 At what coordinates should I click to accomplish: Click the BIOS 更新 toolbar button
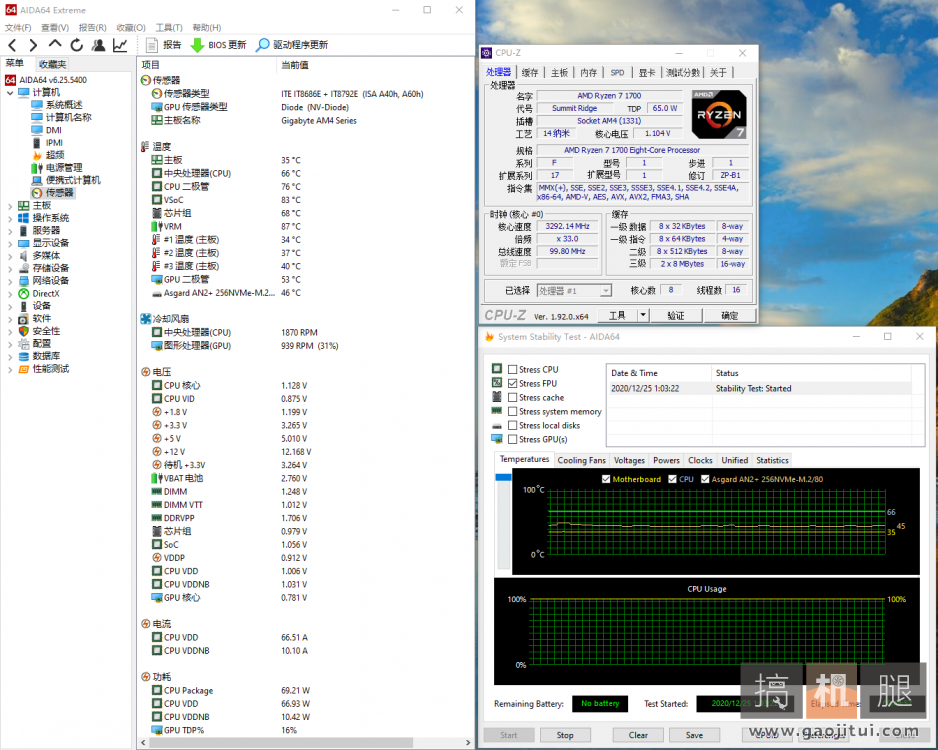click(x=218, y=45)
